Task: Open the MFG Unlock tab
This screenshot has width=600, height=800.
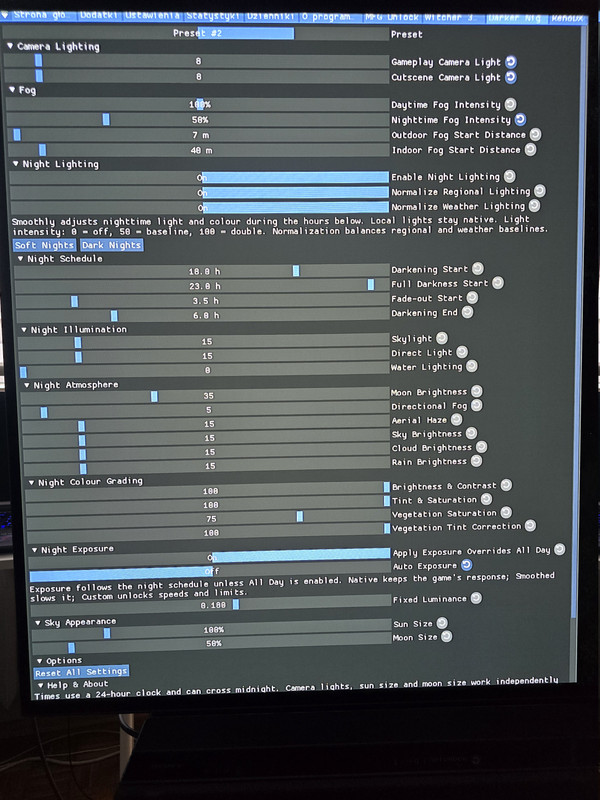Action: [x=392, y=17]
